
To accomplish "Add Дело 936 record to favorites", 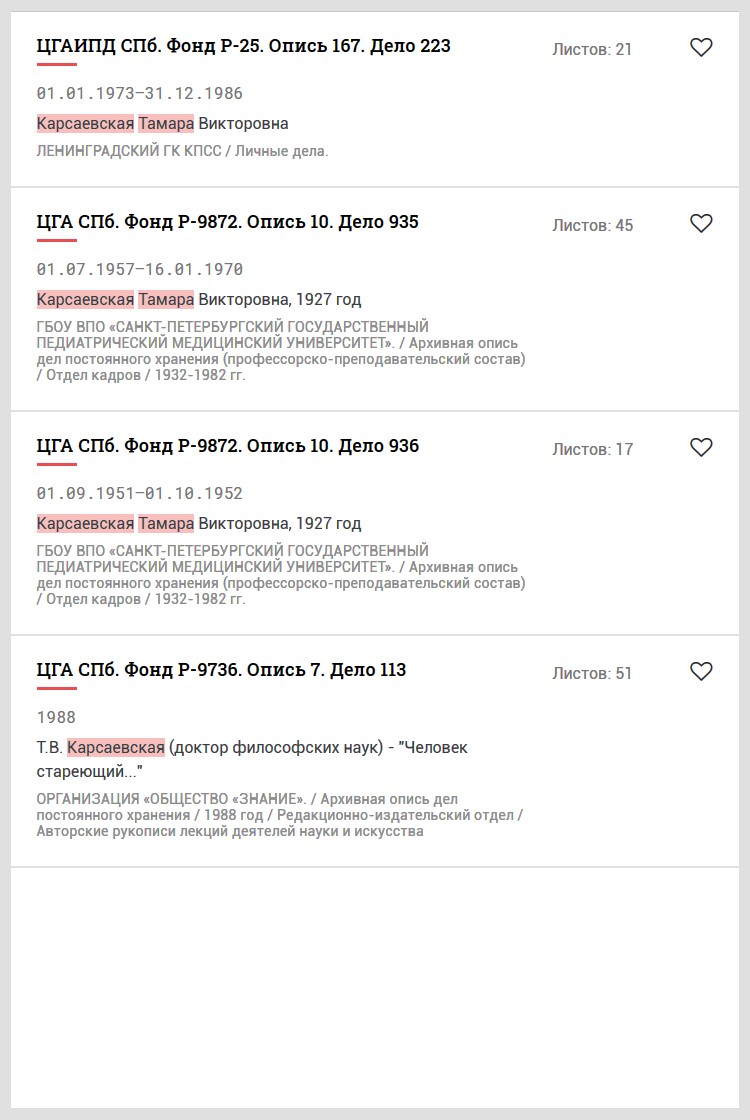I will coord(701,447).
